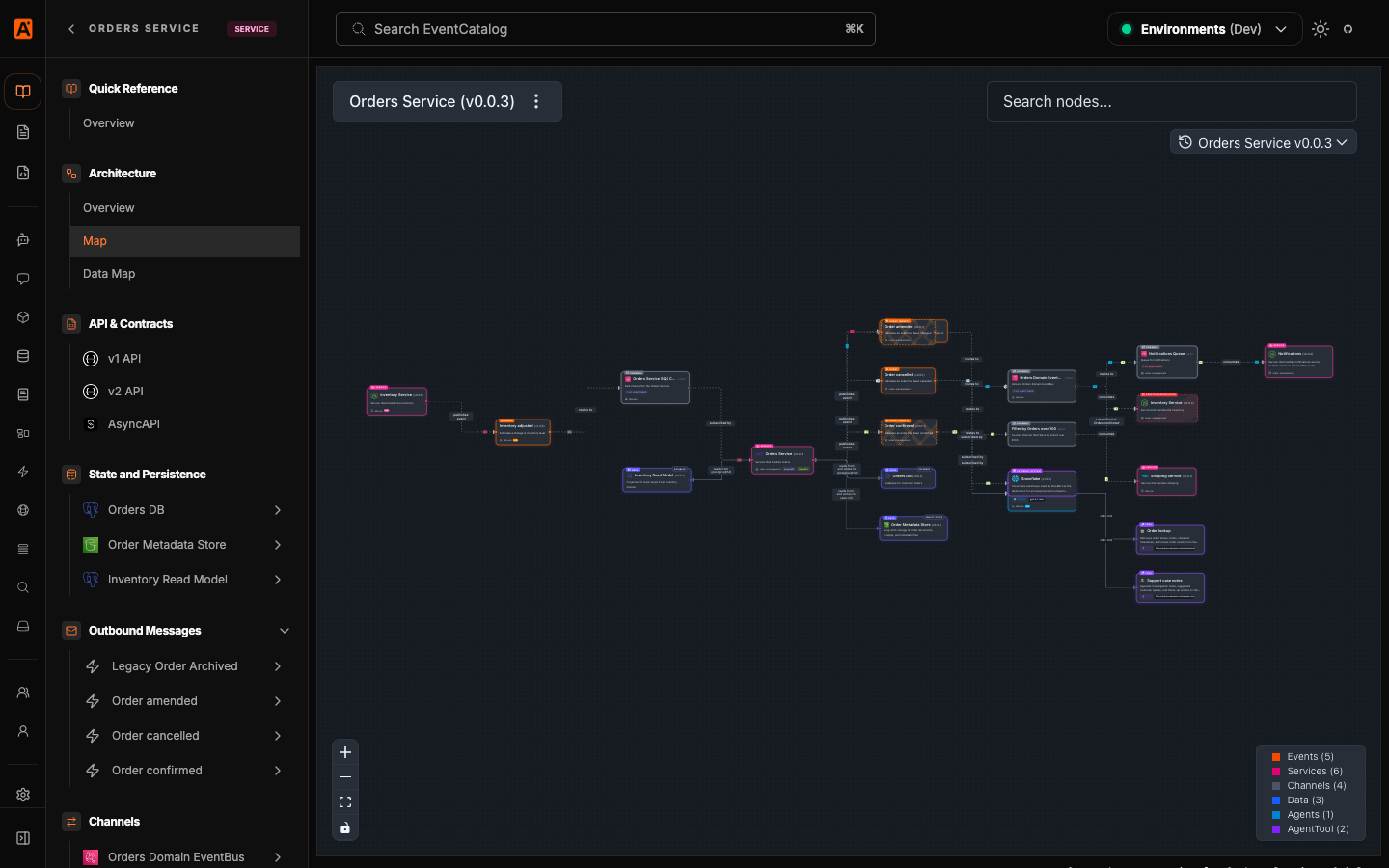Viewport: 1389px width, 868px height.
Task: Open the globe icon in left rail
Action: [x=23, y=510]
